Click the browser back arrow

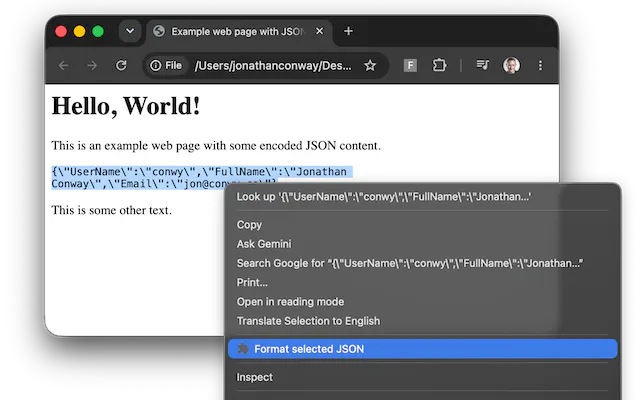click(63, 65)
